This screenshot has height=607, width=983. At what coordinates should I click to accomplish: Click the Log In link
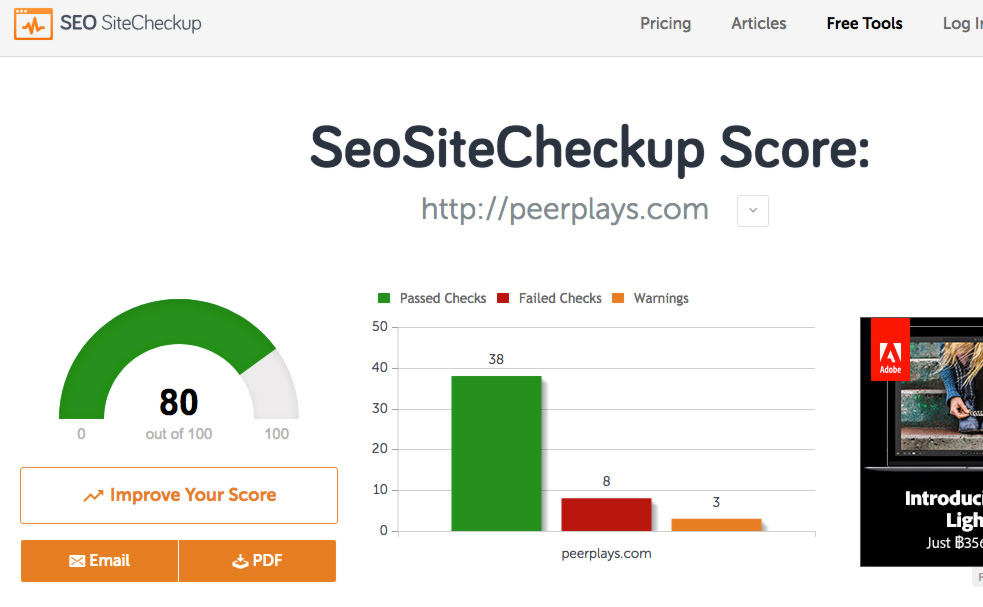pyautogui.click(x=962, y=24)
